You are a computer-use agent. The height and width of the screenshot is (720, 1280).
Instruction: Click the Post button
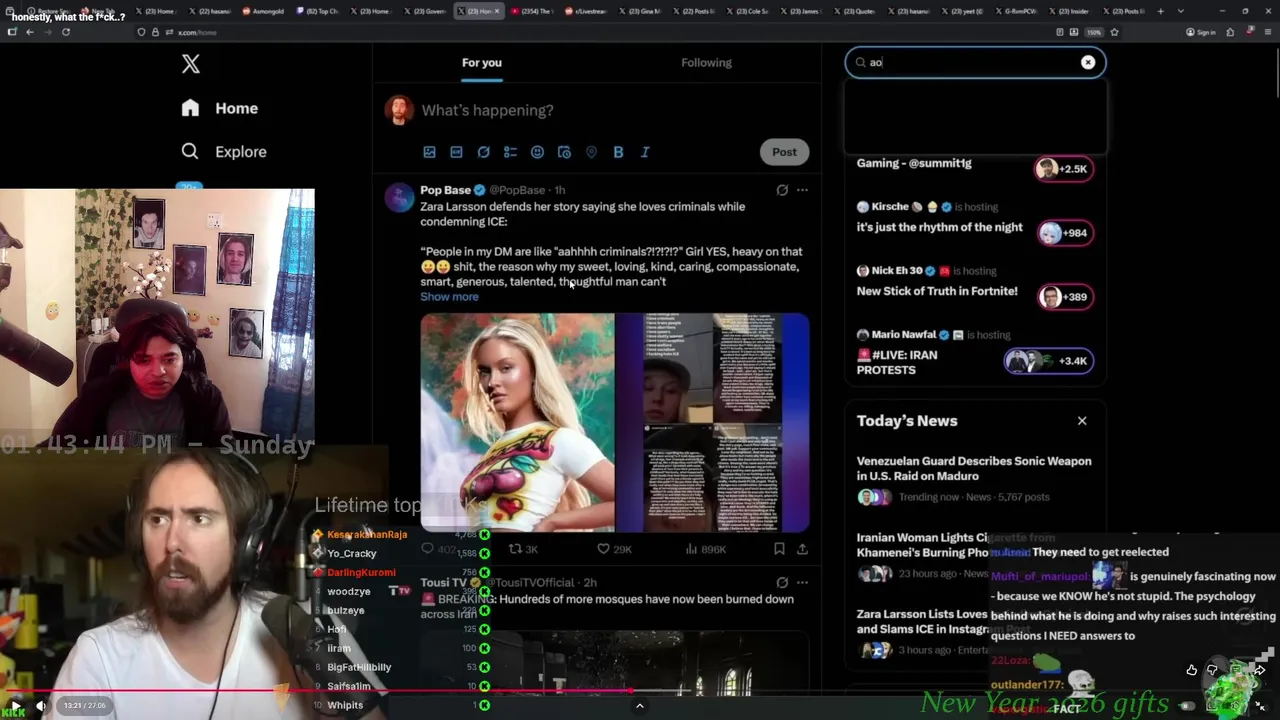pos(784,152)
